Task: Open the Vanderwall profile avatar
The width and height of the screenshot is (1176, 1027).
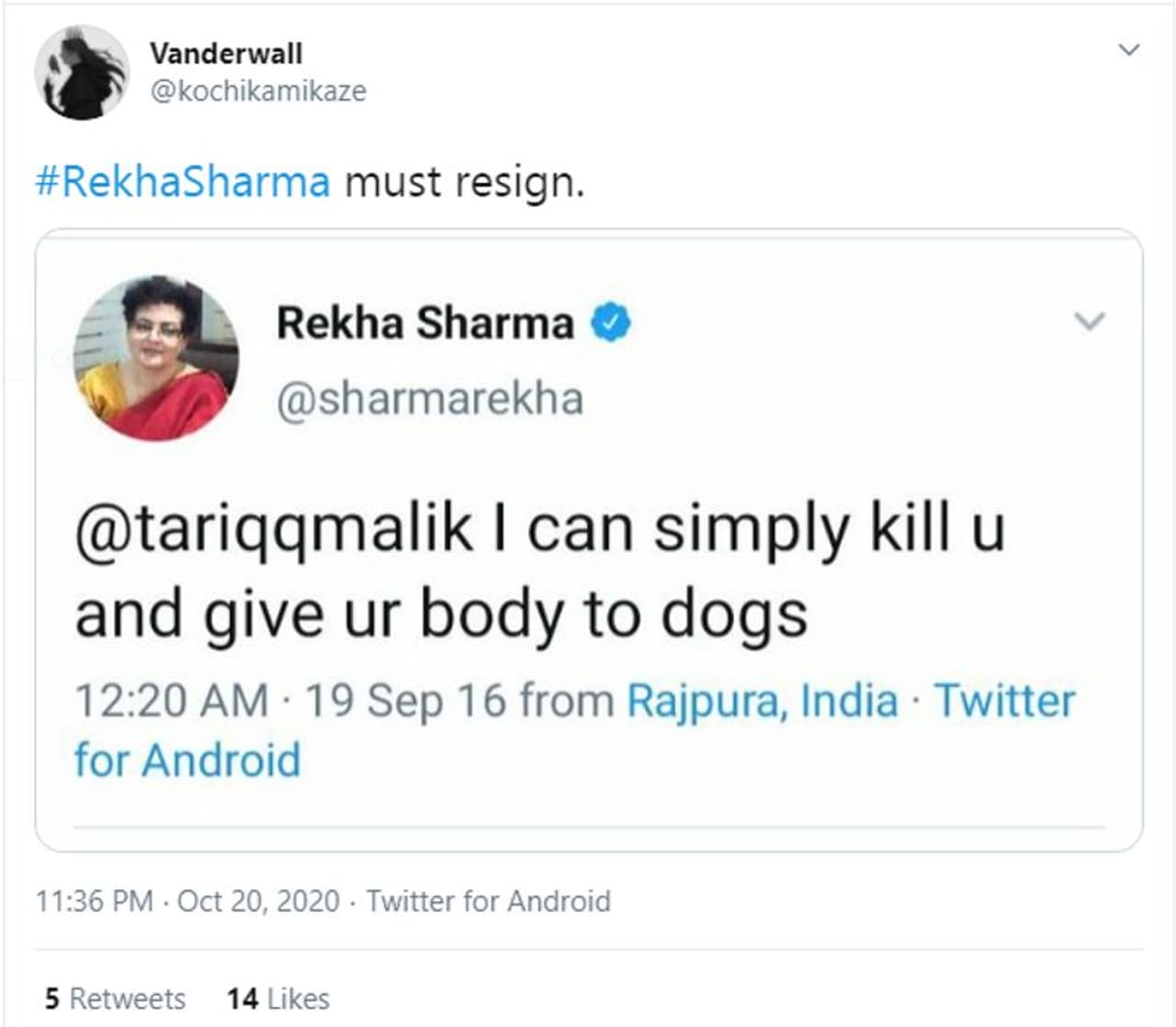Action: tap(81, 73)
